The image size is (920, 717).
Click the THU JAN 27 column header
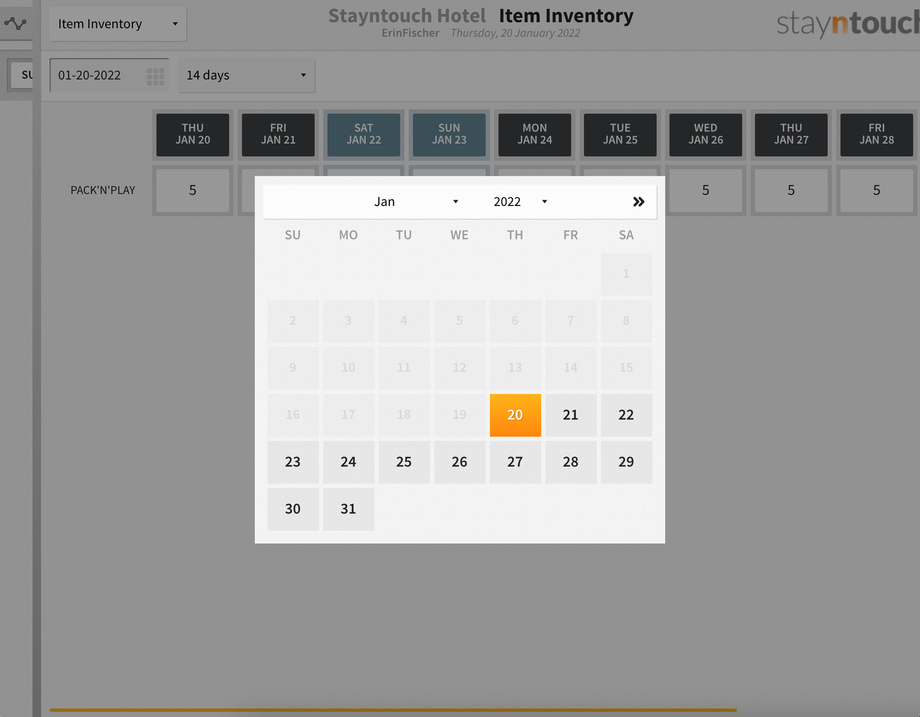click(791, 134)
